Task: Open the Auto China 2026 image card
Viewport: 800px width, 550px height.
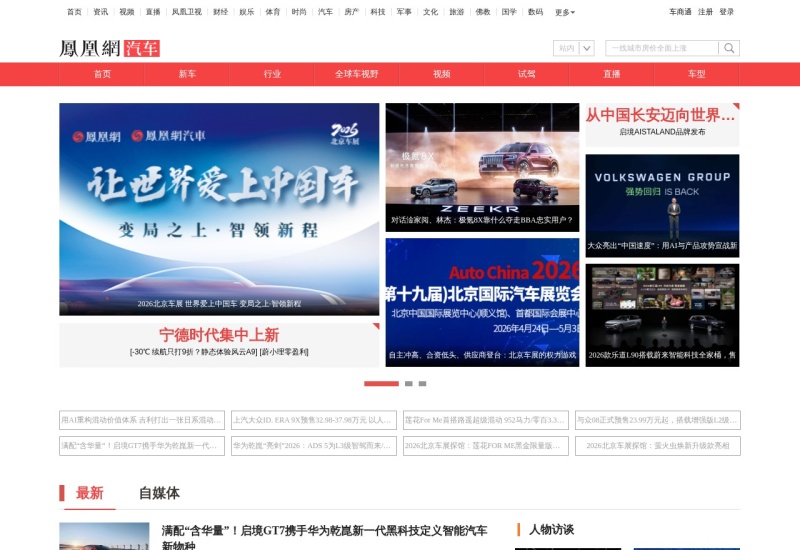Action: 482,302
